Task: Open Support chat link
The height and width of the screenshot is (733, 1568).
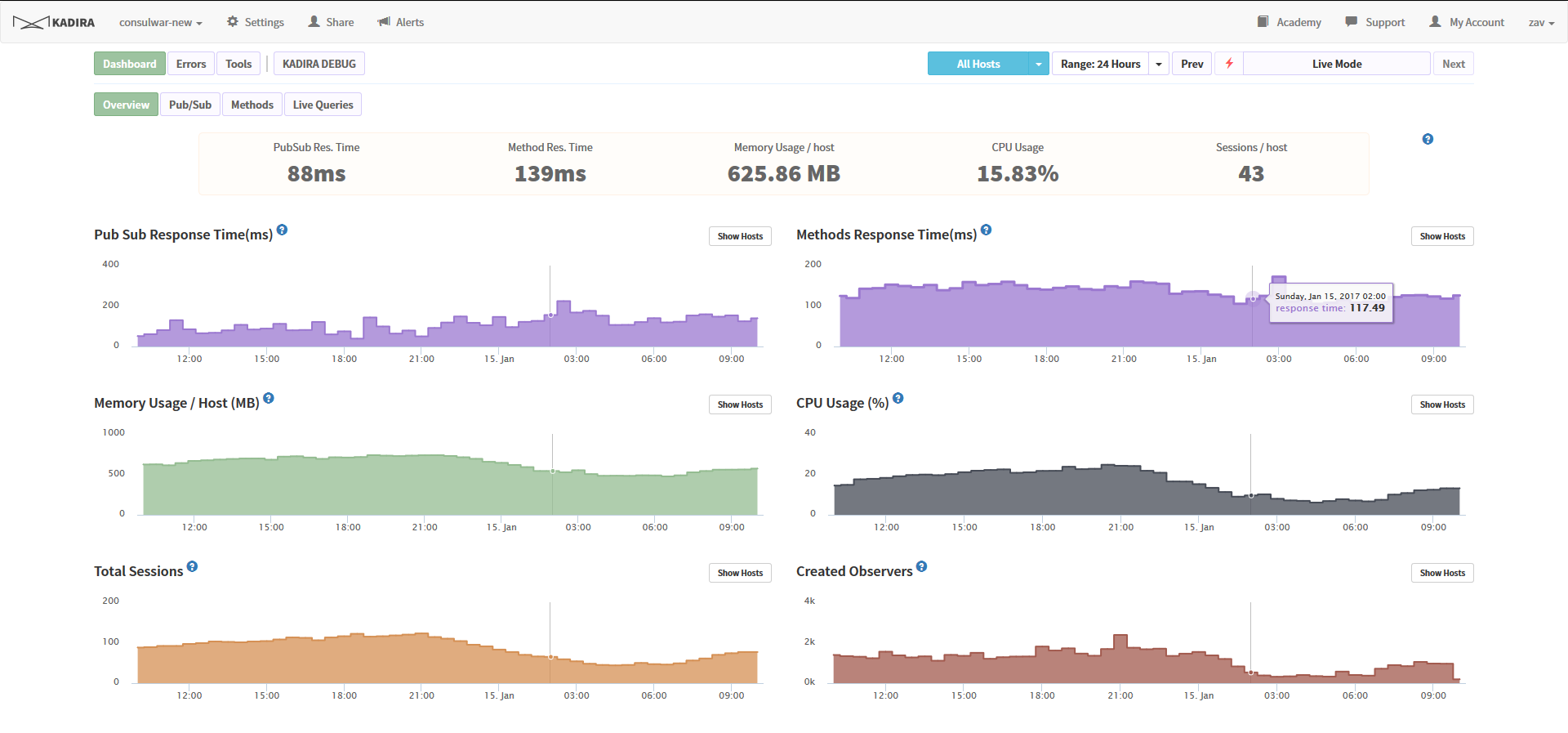Action: (x=1375, y=22)
